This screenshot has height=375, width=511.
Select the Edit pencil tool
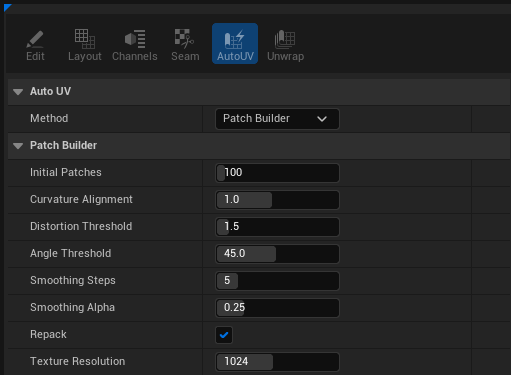(x=35, y=44)
